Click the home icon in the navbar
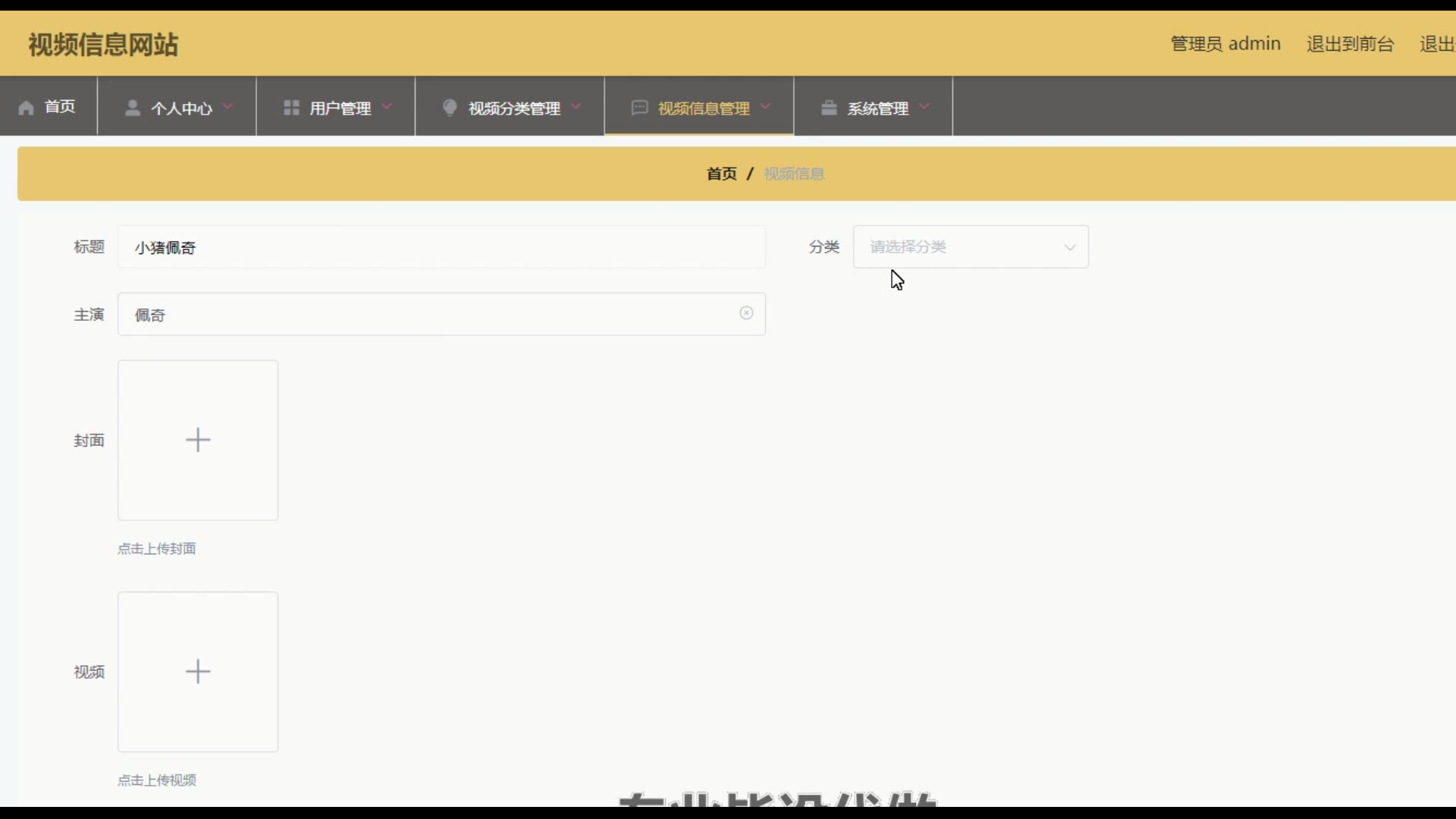 pos(27,108)
